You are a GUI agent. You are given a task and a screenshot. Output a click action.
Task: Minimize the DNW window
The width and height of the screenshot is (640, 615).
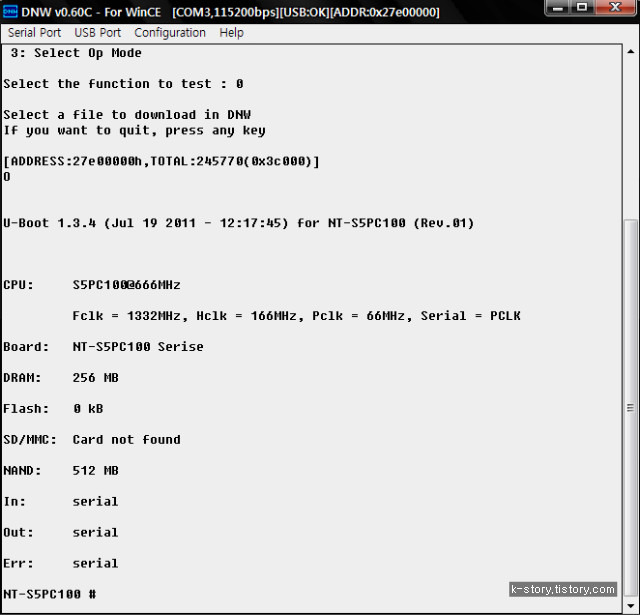click(x=558, y=8)
